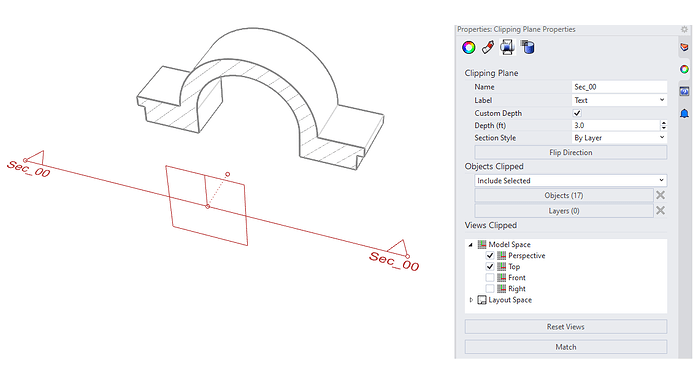
Task: Uncheck the Top view checkbox
Action: tap(490, 267)
